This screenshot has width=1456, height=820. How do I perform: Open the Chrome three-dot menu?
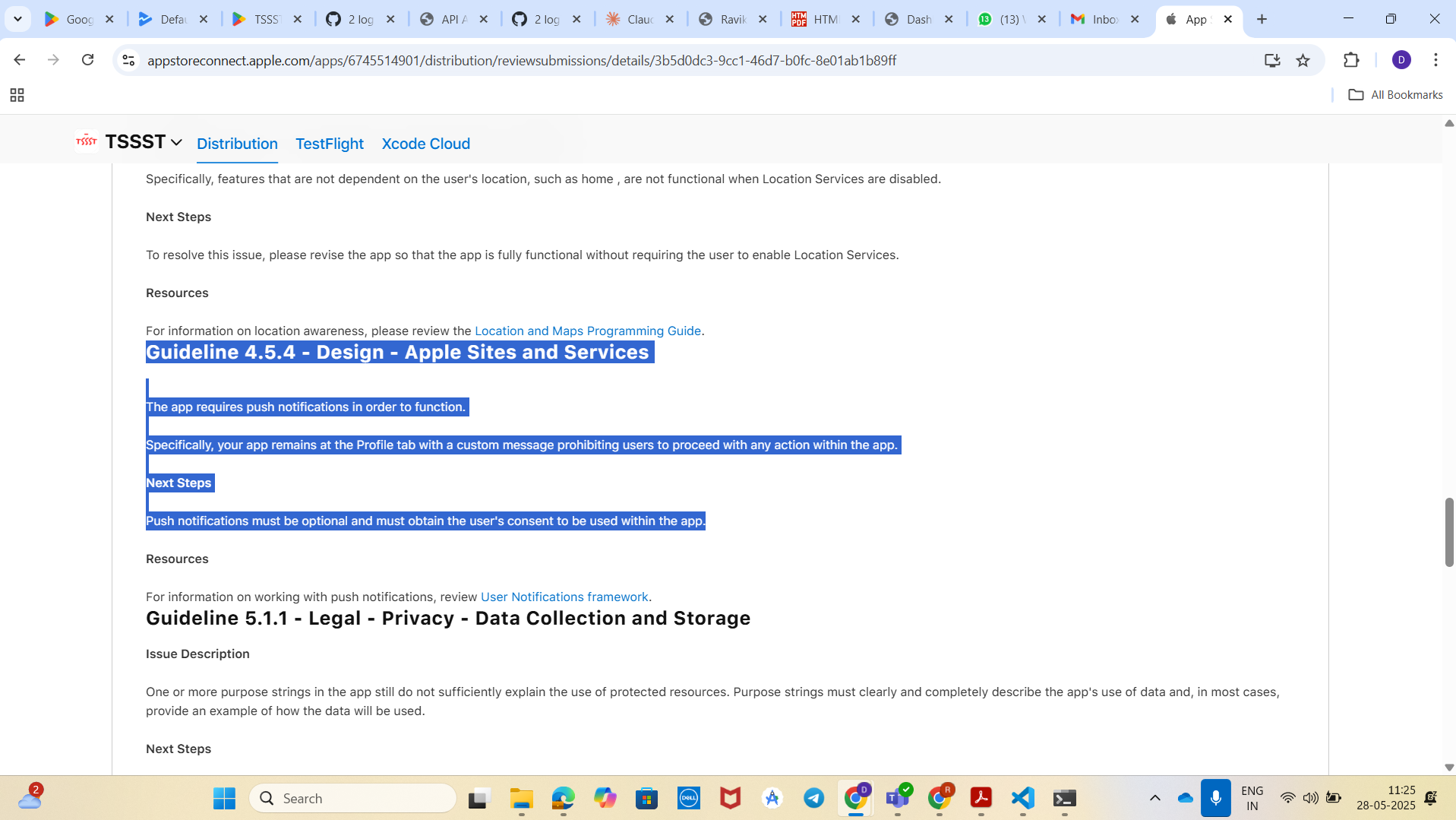point(1435,60)
